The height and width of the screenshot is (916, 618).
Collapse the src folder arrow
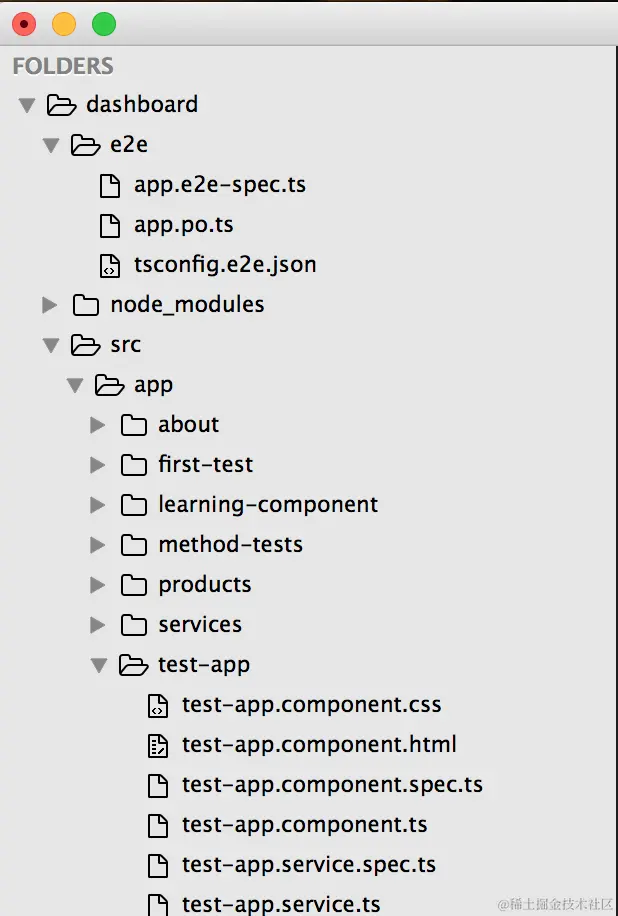point(51,345)
